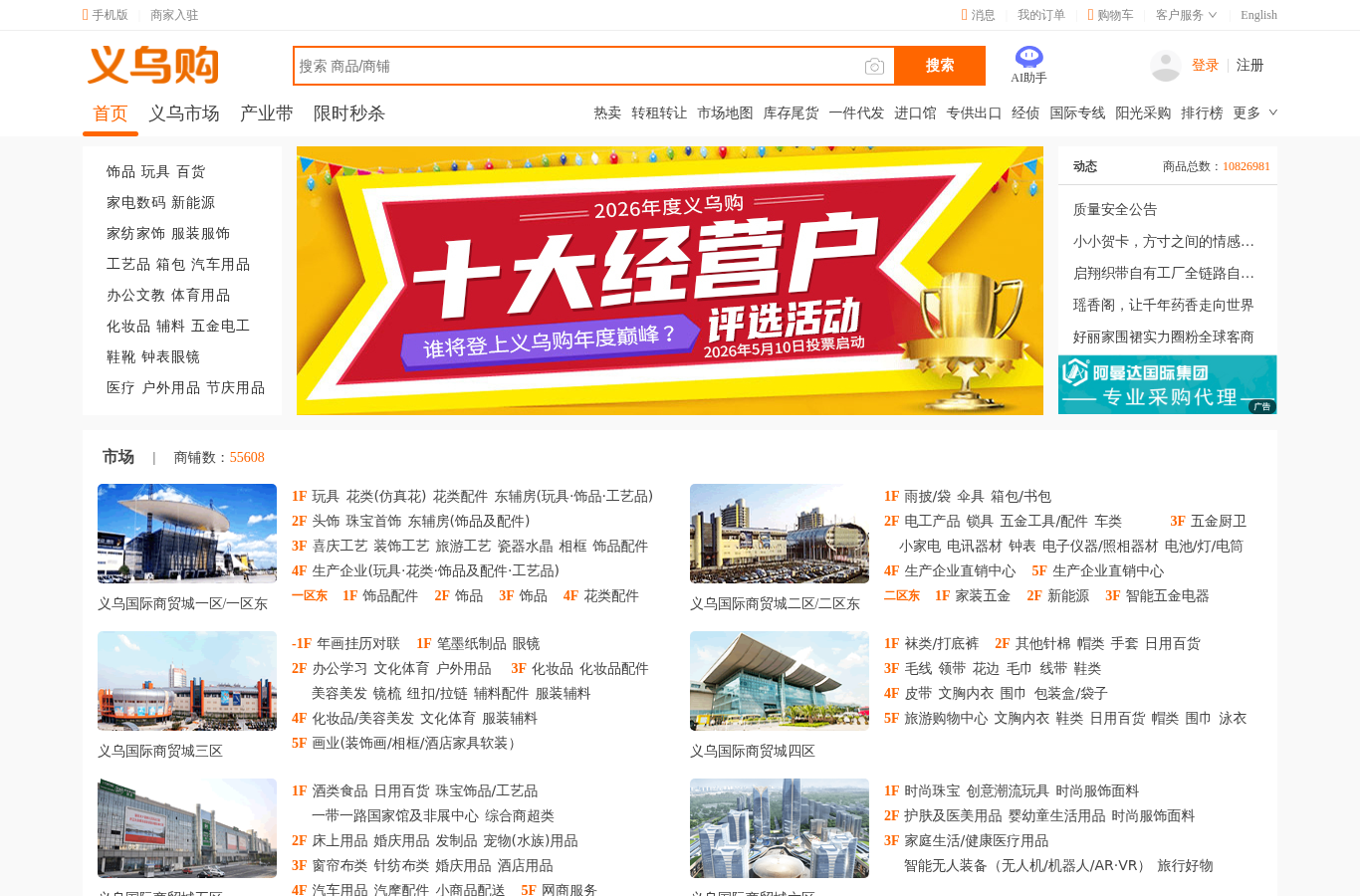The image size is (1360, 896).
Task: Click the 义乌购 logo
Action: pos(153,65)
